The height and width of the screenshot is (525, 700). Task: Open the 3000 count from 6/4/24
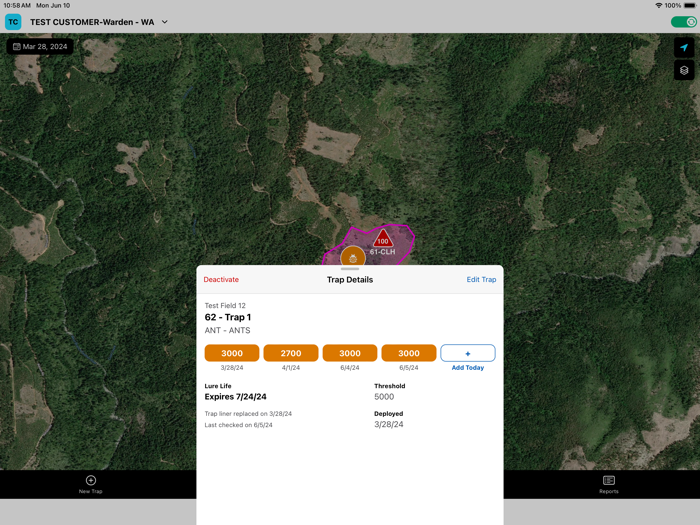(350, 353)
